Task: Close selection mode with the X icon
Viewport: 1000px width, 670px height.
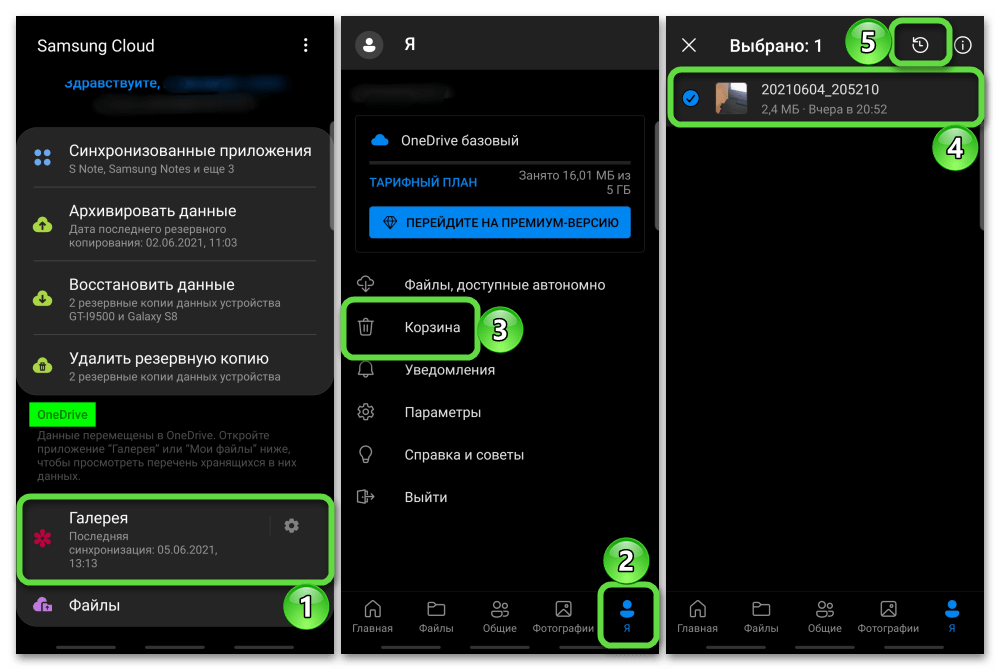Action: [x=688, y=45]
